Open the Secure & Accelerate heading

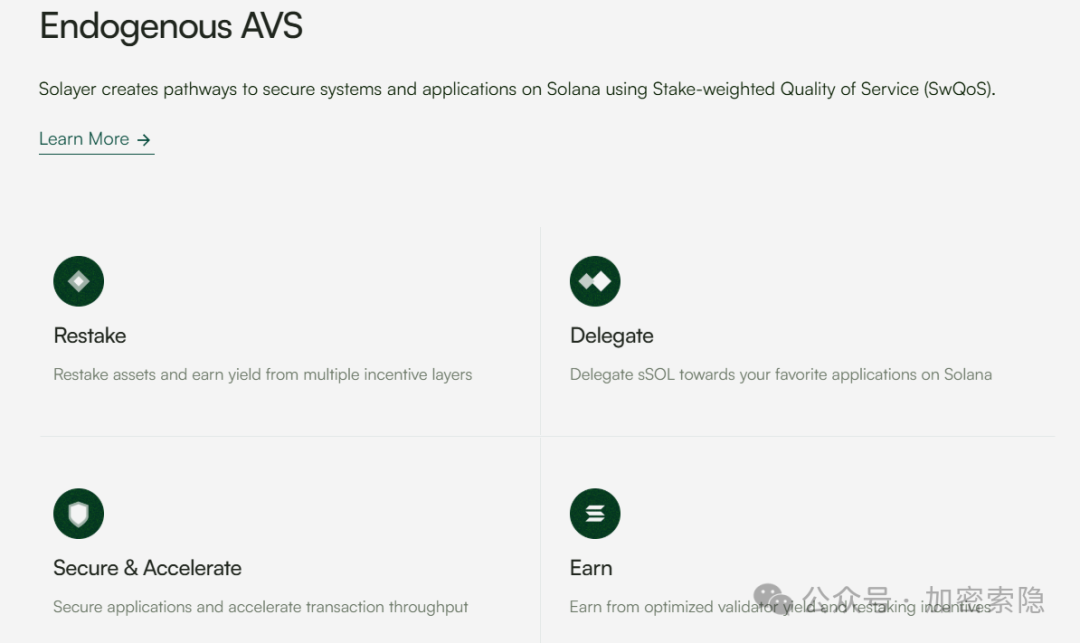click(x=147, y=568)
